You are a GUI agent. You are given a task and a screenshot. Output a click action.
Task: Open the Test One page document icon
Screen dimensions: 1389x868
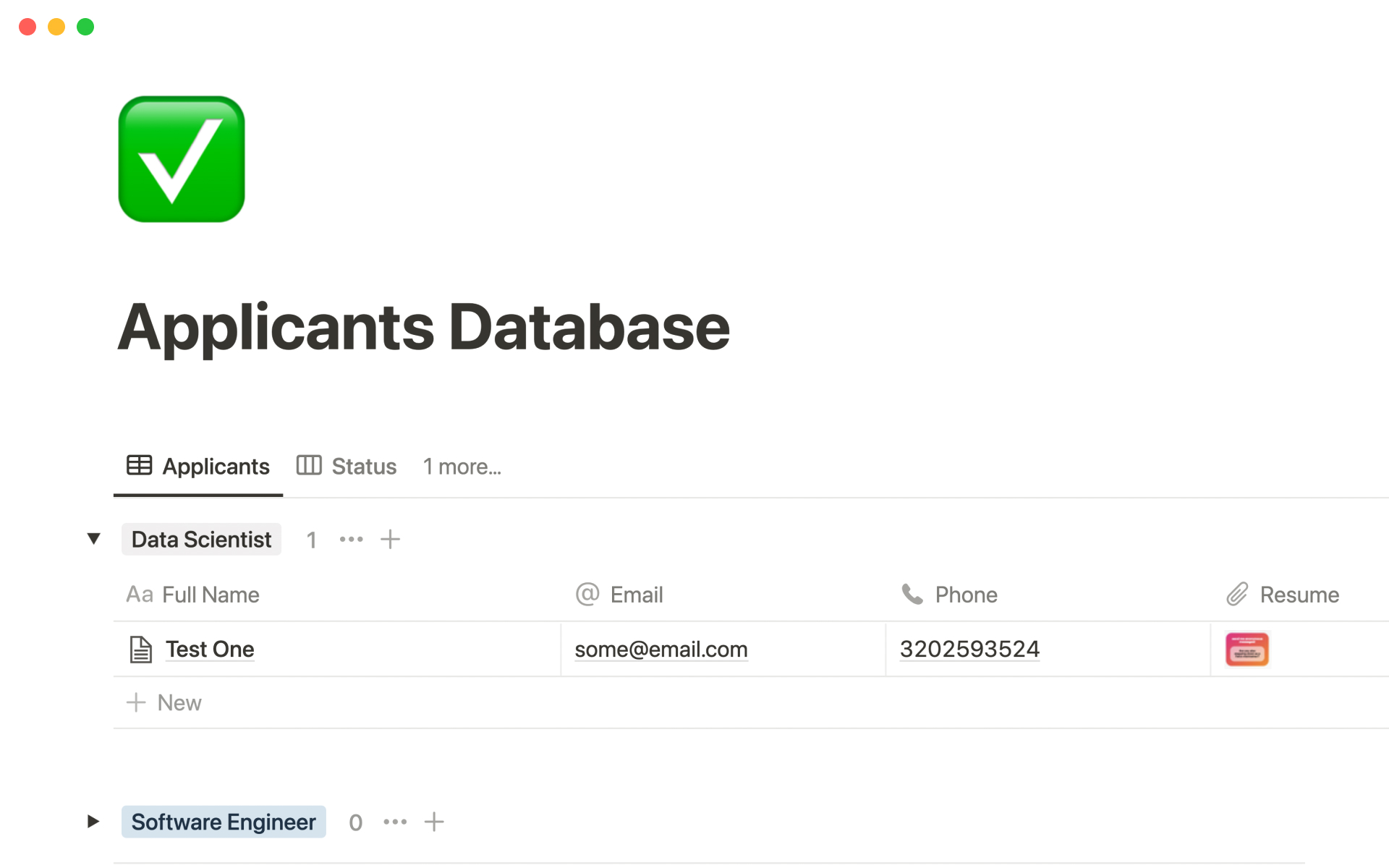click(x=140, y=649)
